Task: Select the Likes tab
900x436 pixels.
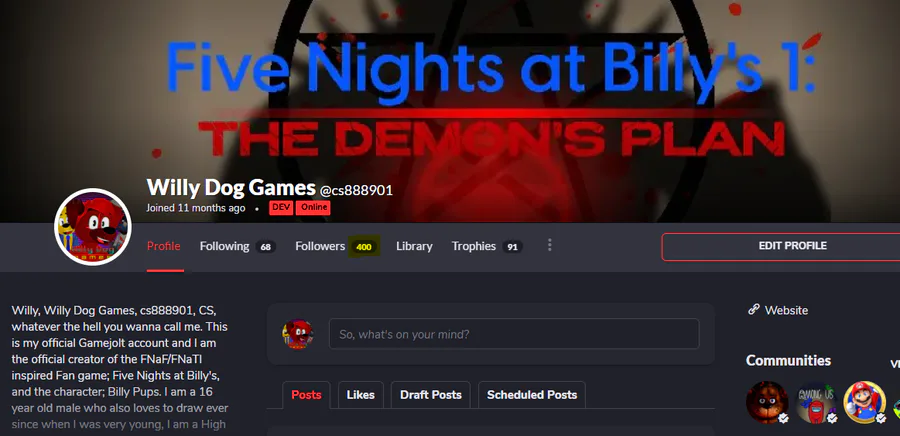Action: 360,395
